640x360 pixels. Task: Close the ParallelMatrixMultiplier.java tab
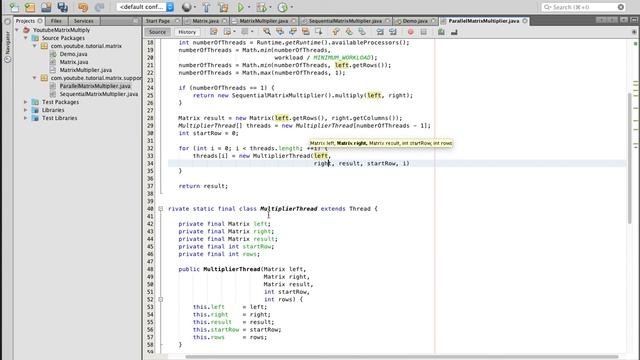click(525, 21)
